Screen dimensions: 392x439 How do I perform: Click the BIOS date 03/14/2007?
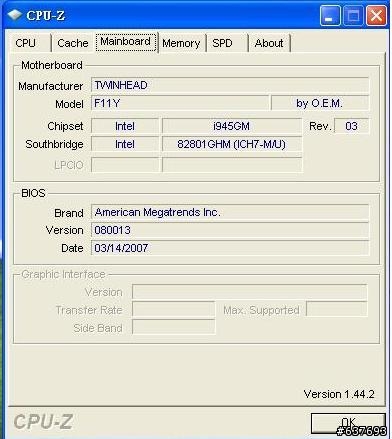(230, 248)
